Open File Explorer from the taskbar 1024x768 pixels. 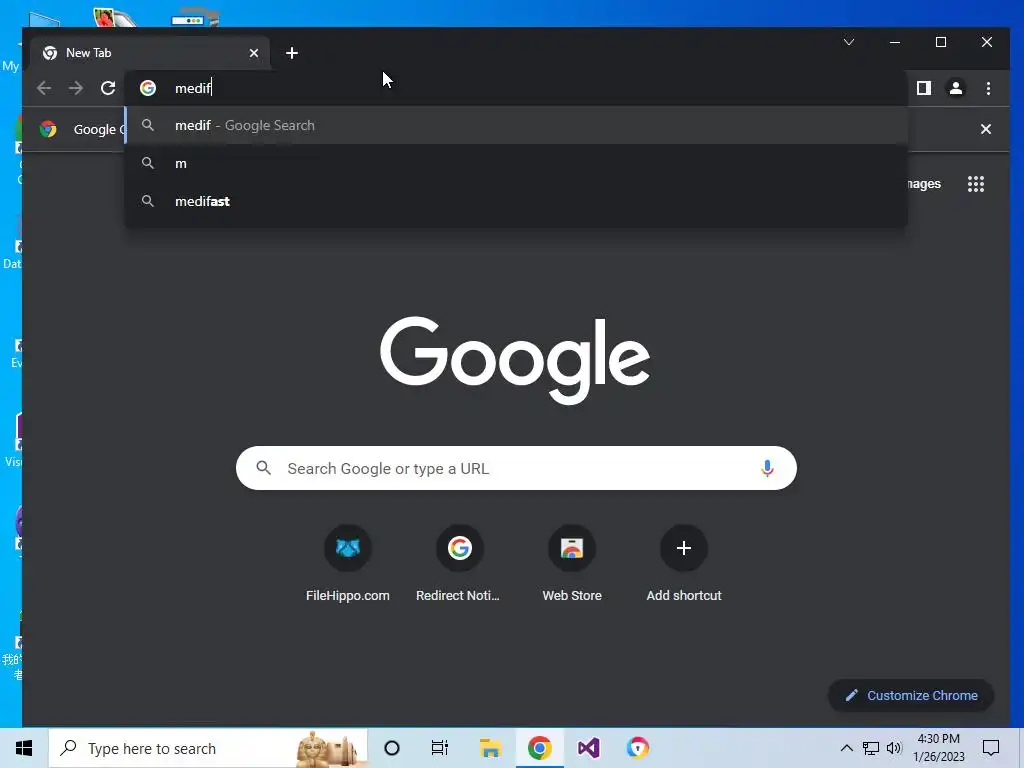[490, 748]
